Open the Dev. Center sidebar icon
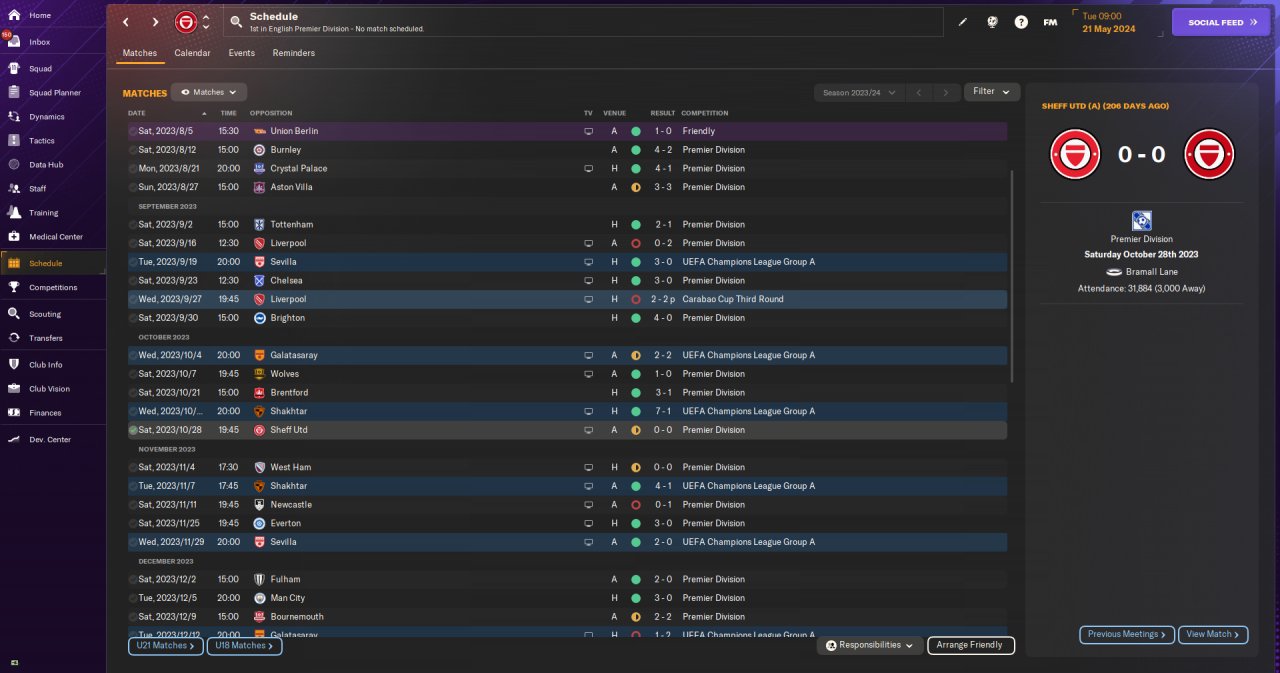Image resolution: width=1280 pixels, height=673 pixels. [14, 439]
